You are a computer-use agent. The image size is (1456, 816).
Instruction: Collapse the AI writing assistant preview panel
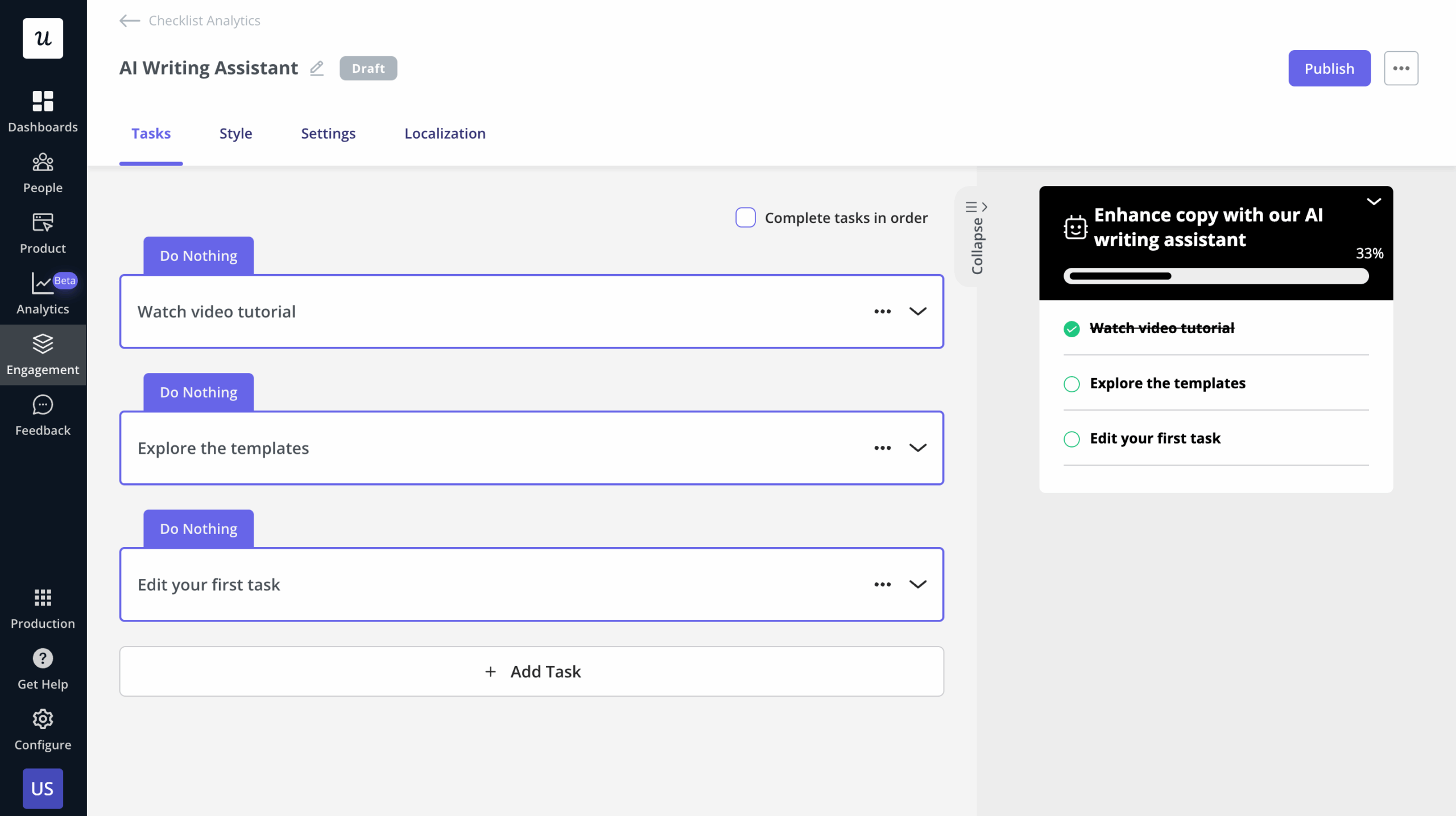(x=1375, y=201)
